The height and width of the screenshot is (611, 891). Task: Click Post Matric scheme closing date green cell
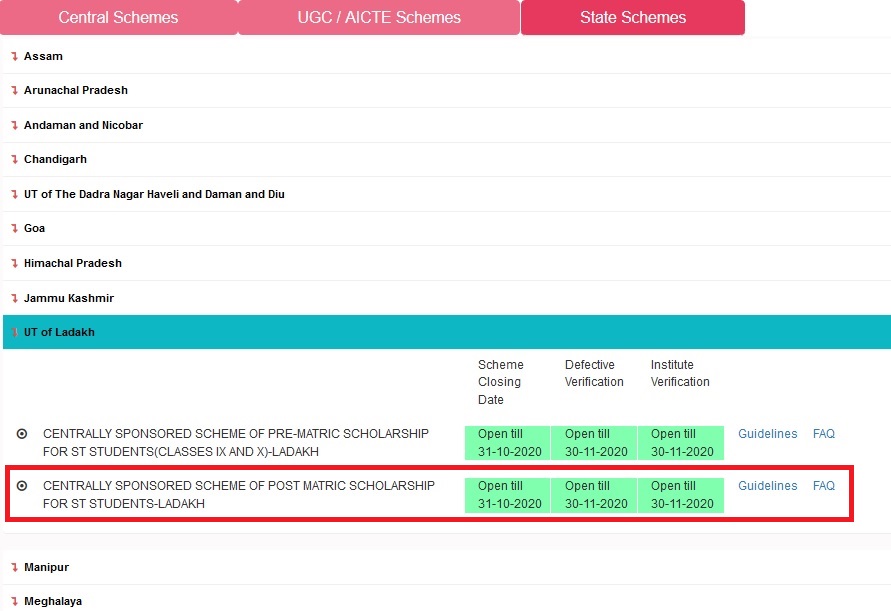click(x=507, y=495)
